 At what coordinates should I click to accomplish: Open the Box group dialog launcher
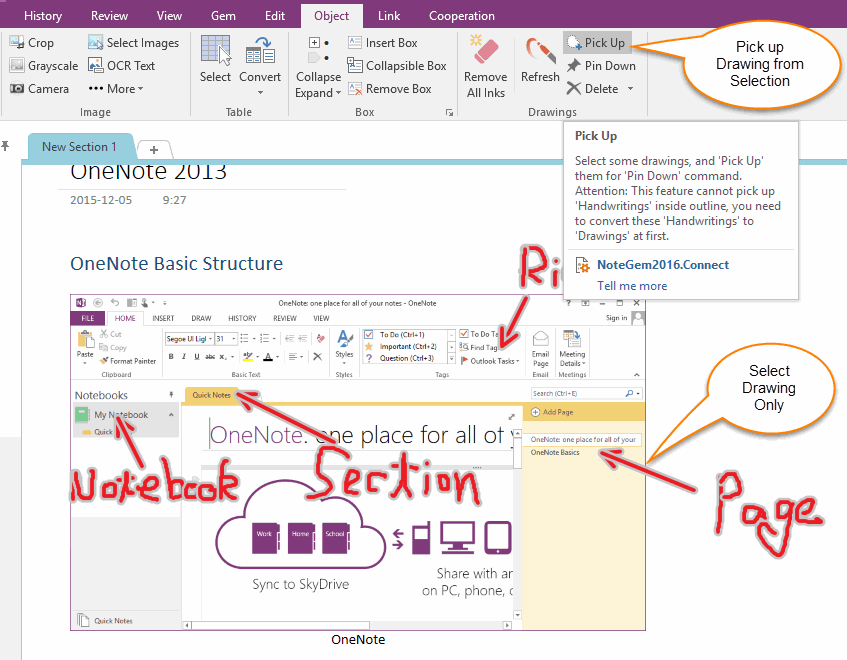(x=449, y=112)
